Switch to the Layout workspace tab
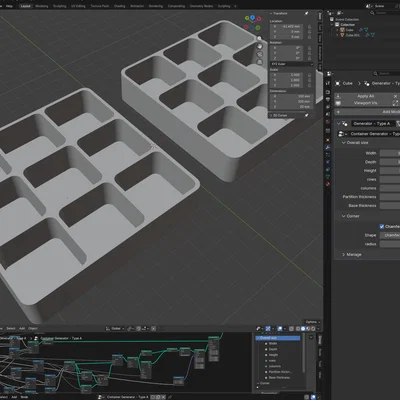The image size is (400, 400). coord(25,6)
